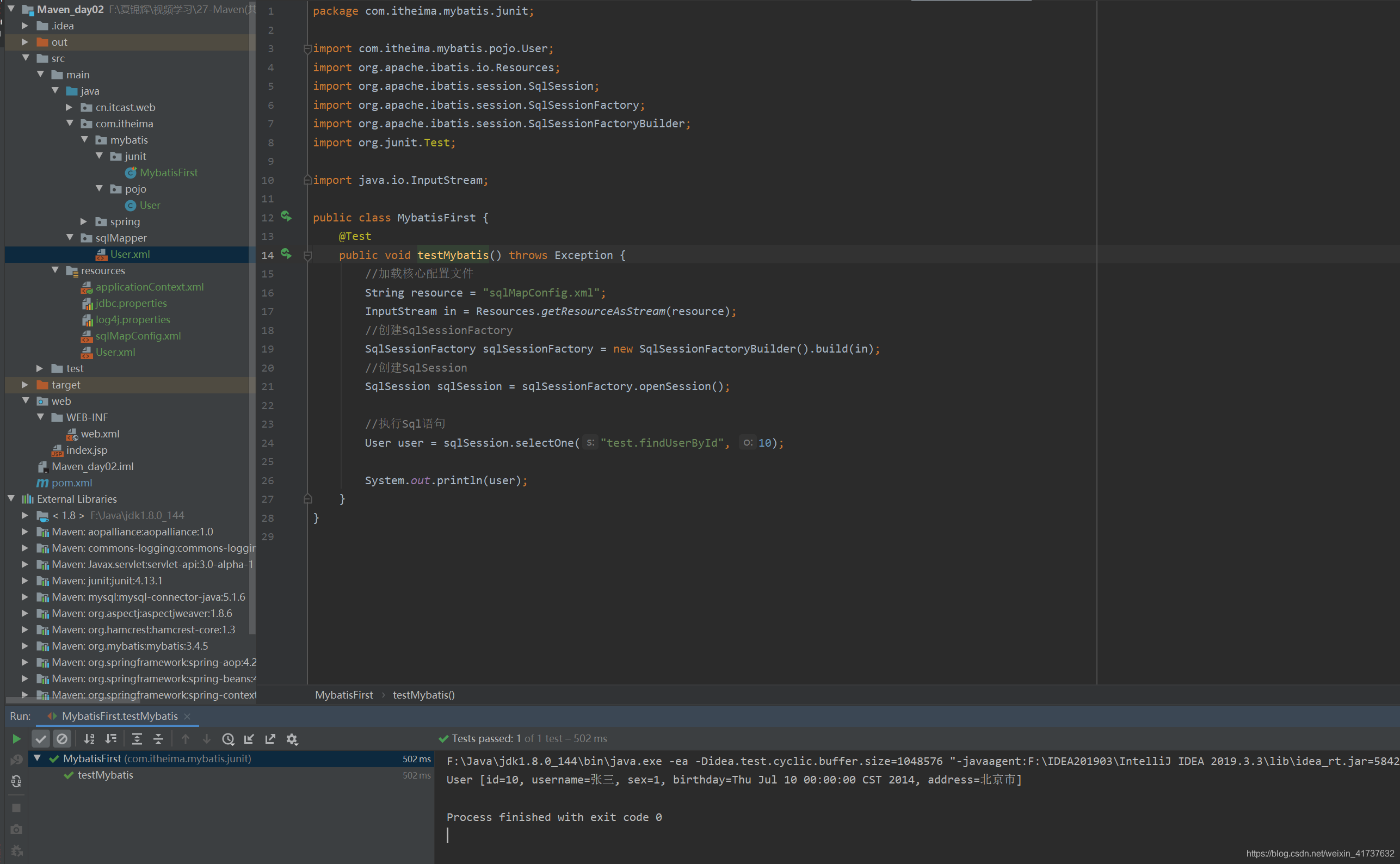This screenshot has width=1400, height=864.
Task: Collapse the src folder
Action: (25, 58)
